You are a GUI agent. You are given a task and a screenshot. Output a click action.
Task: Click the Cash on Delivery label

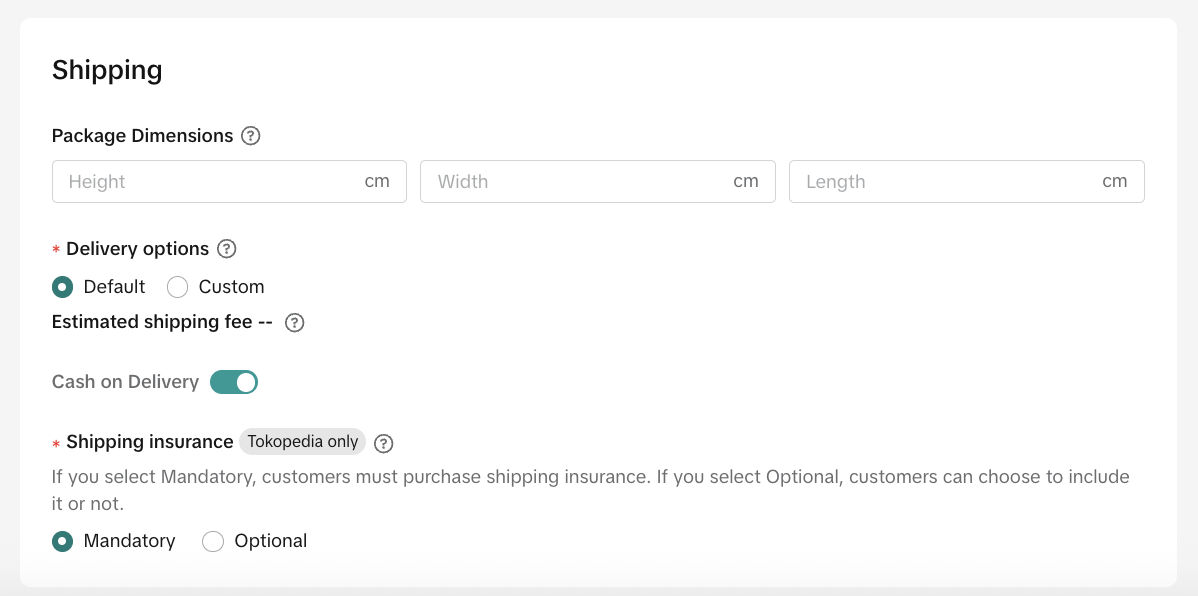[125, 382]
